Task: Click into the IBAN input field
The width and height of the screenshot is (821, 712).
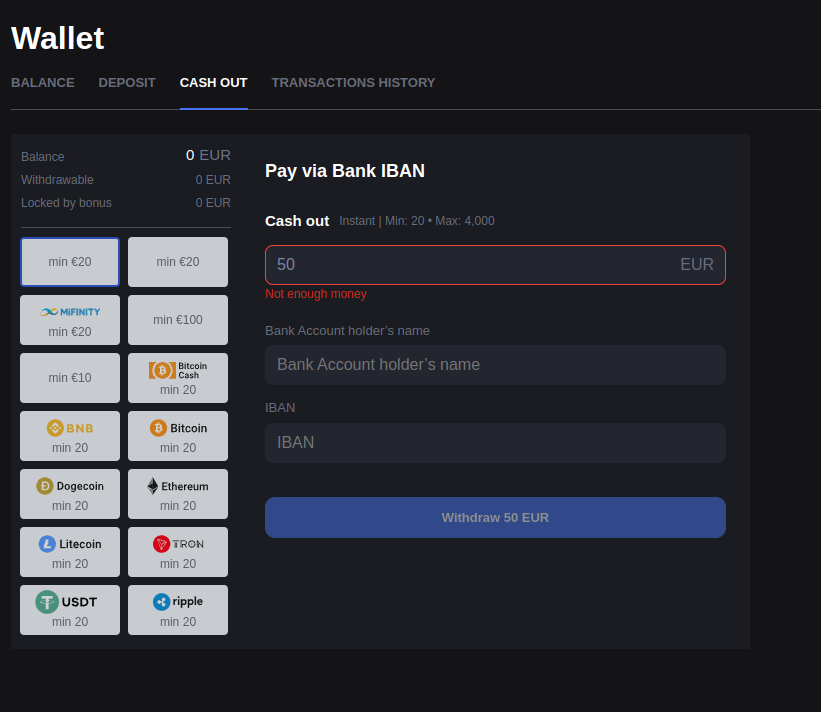Action: click(495, 443)
